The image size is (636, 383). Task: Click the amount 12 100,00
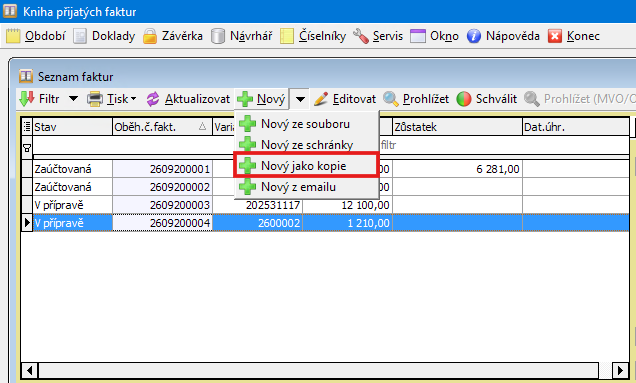pyautogui.click(x=365, y=205)
